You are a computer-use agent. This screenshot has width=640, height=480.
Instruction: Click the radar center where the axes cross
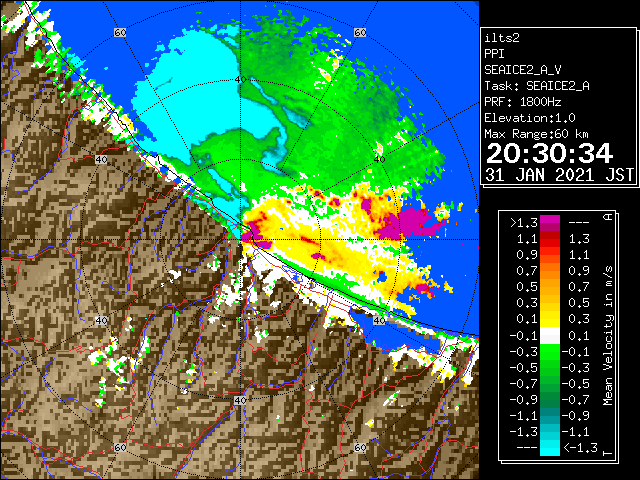click(240, 240)
